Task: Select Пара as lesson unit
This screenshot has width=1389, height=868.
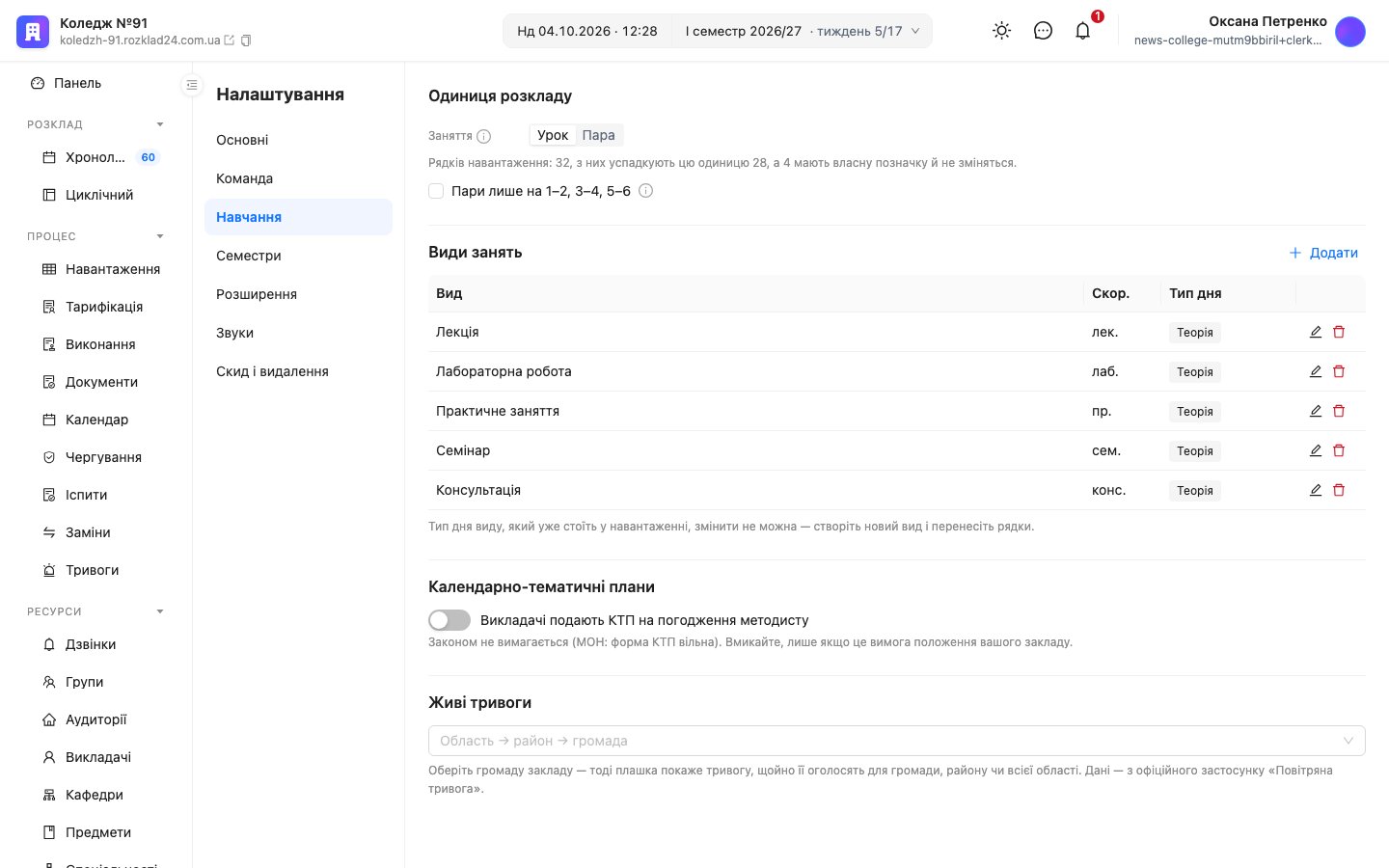Action: coord(599,135)
